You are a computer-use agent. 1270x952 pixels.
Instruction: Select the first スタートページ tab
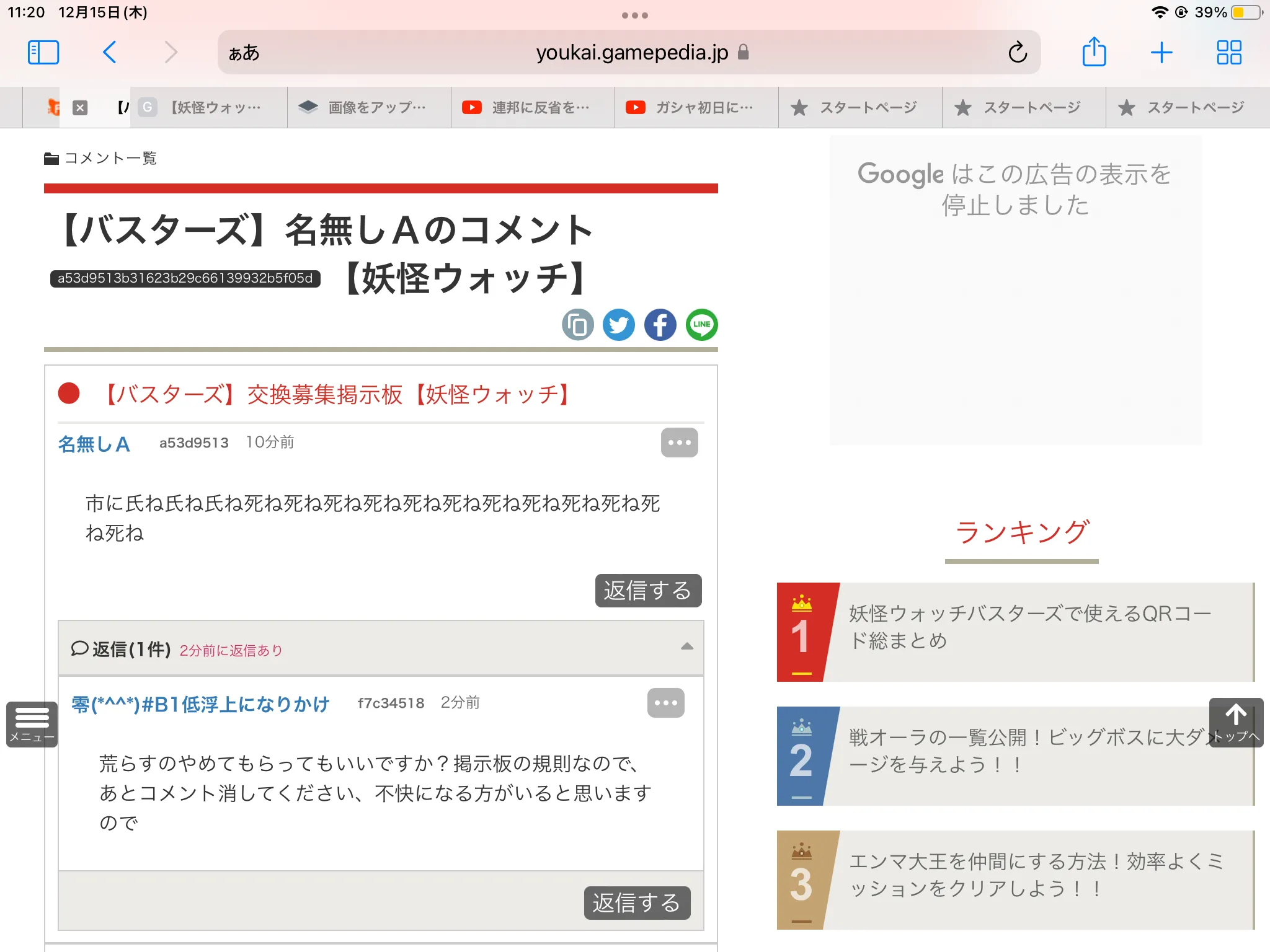coord(861,108)
